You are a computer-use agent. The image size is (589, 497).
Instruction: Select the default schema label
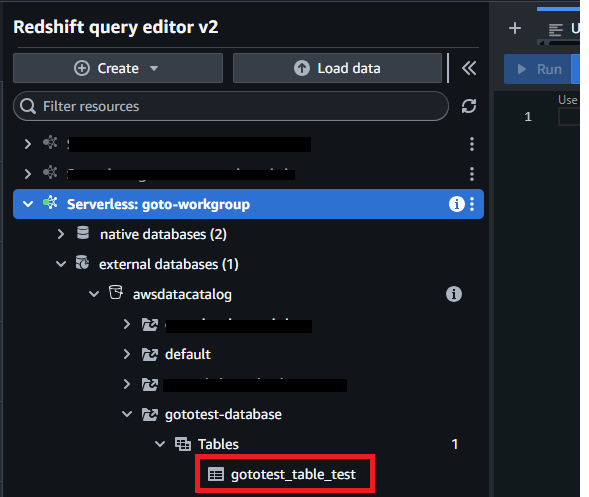click(188, 354)
